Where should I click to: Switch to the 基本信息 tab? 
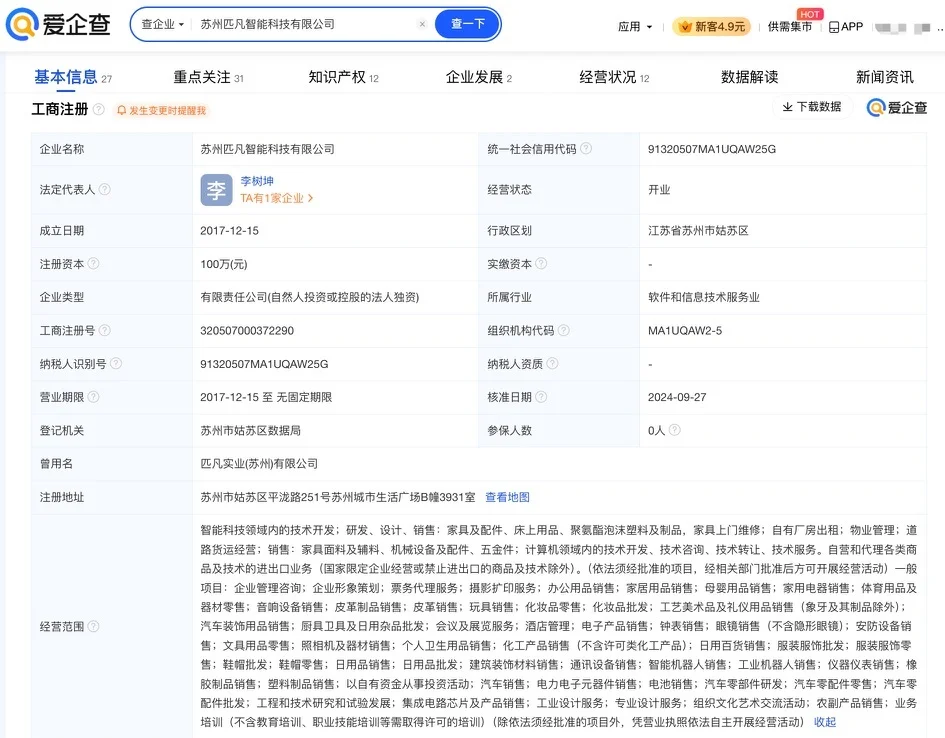(72, 77)
